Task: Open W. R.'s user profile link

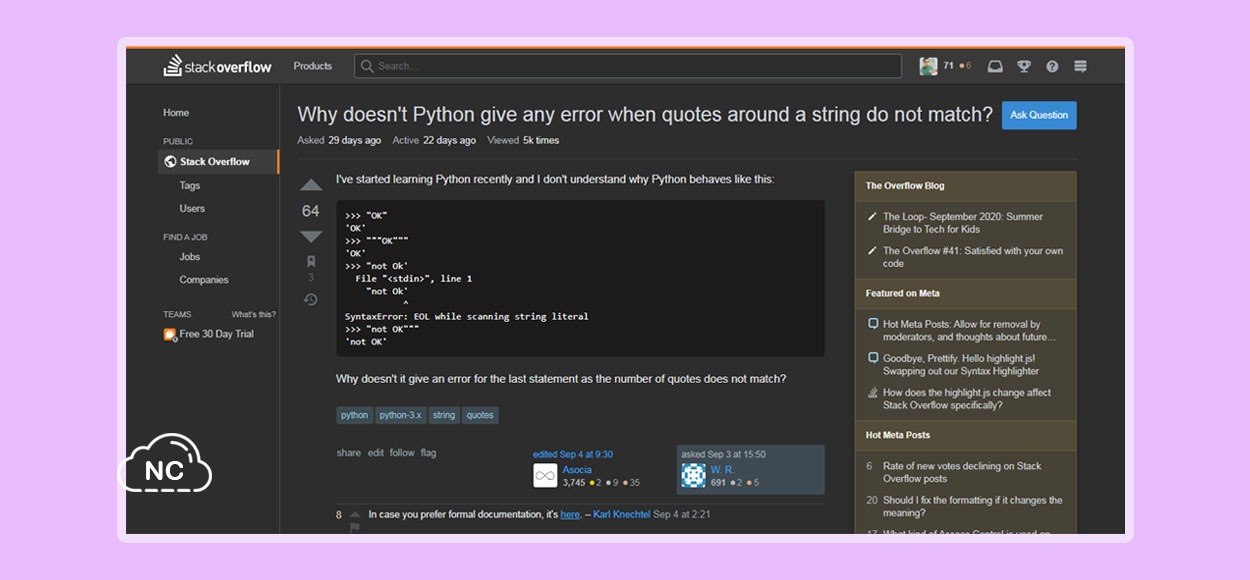Action: coord(722,470)
